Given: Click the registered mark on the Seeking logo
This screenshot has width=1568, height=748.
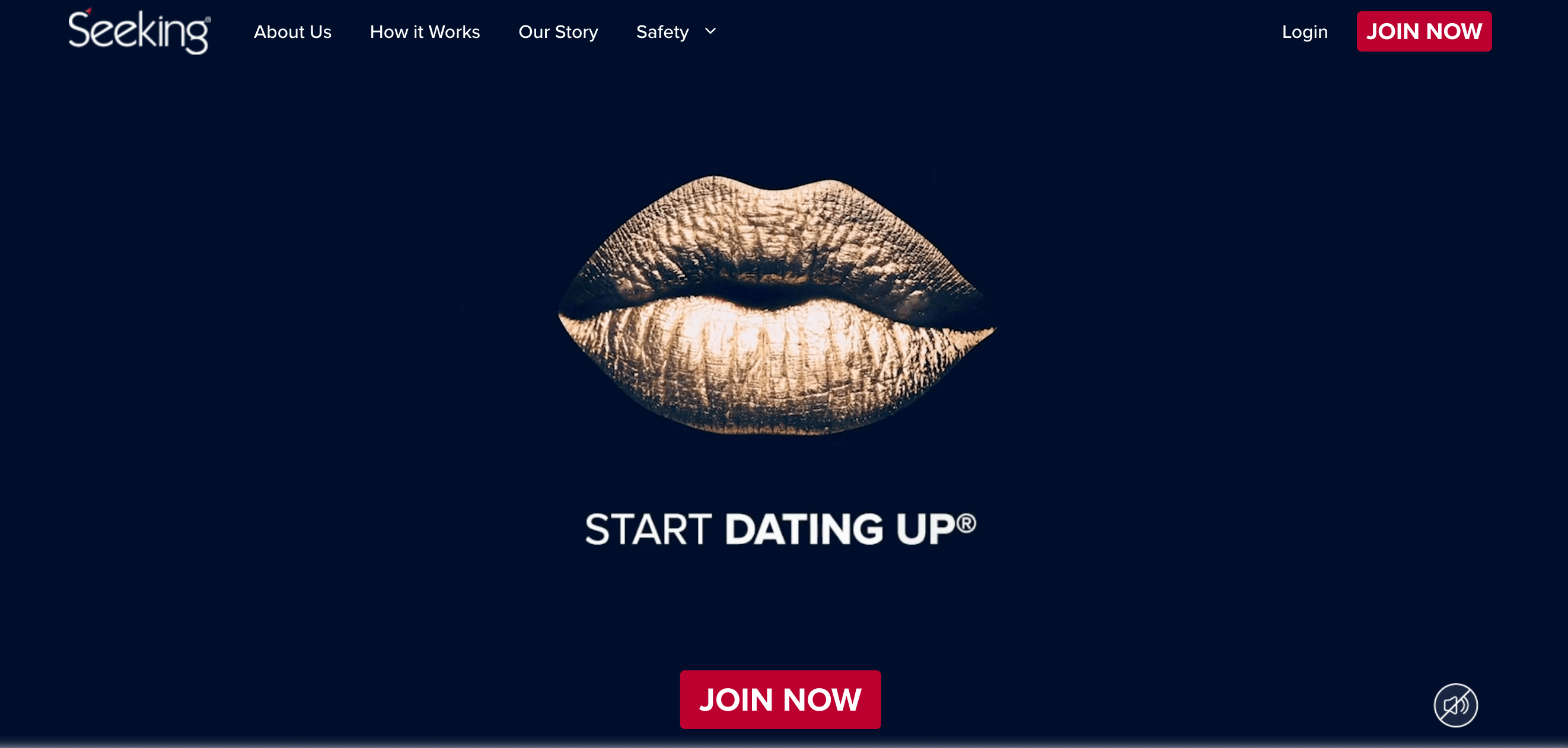Looking at the screenshot, I should tap(208, 20).
